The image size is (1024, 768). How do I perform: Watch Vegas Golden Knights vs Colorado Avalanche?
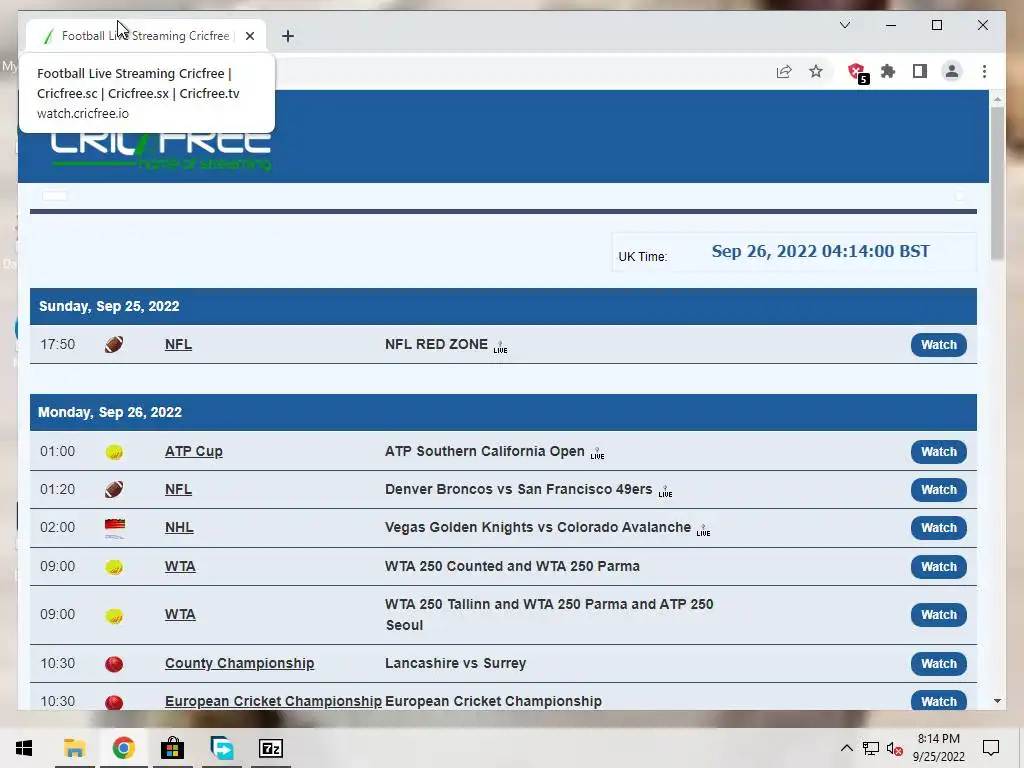(x=938, y=528)
